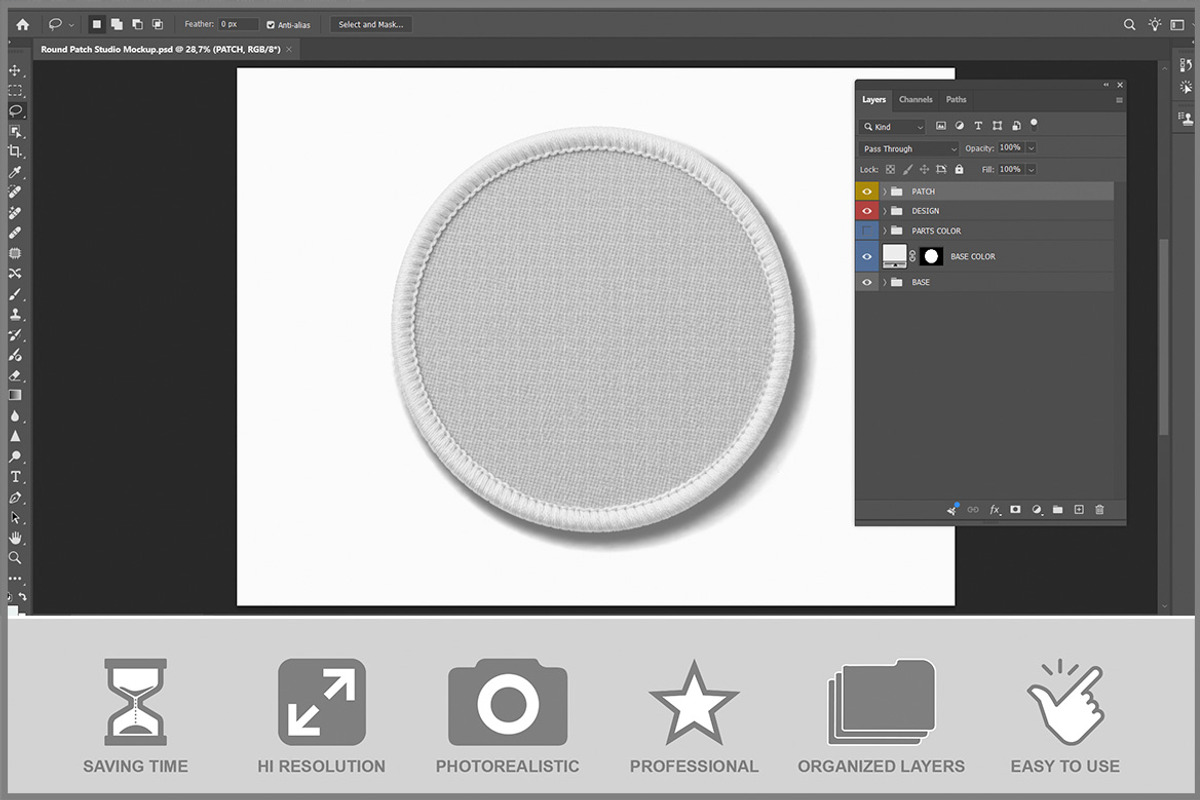Hide the PATCH group with eye icon
The height and width of the screenshot is (800, 1200).
click(867, 191)
